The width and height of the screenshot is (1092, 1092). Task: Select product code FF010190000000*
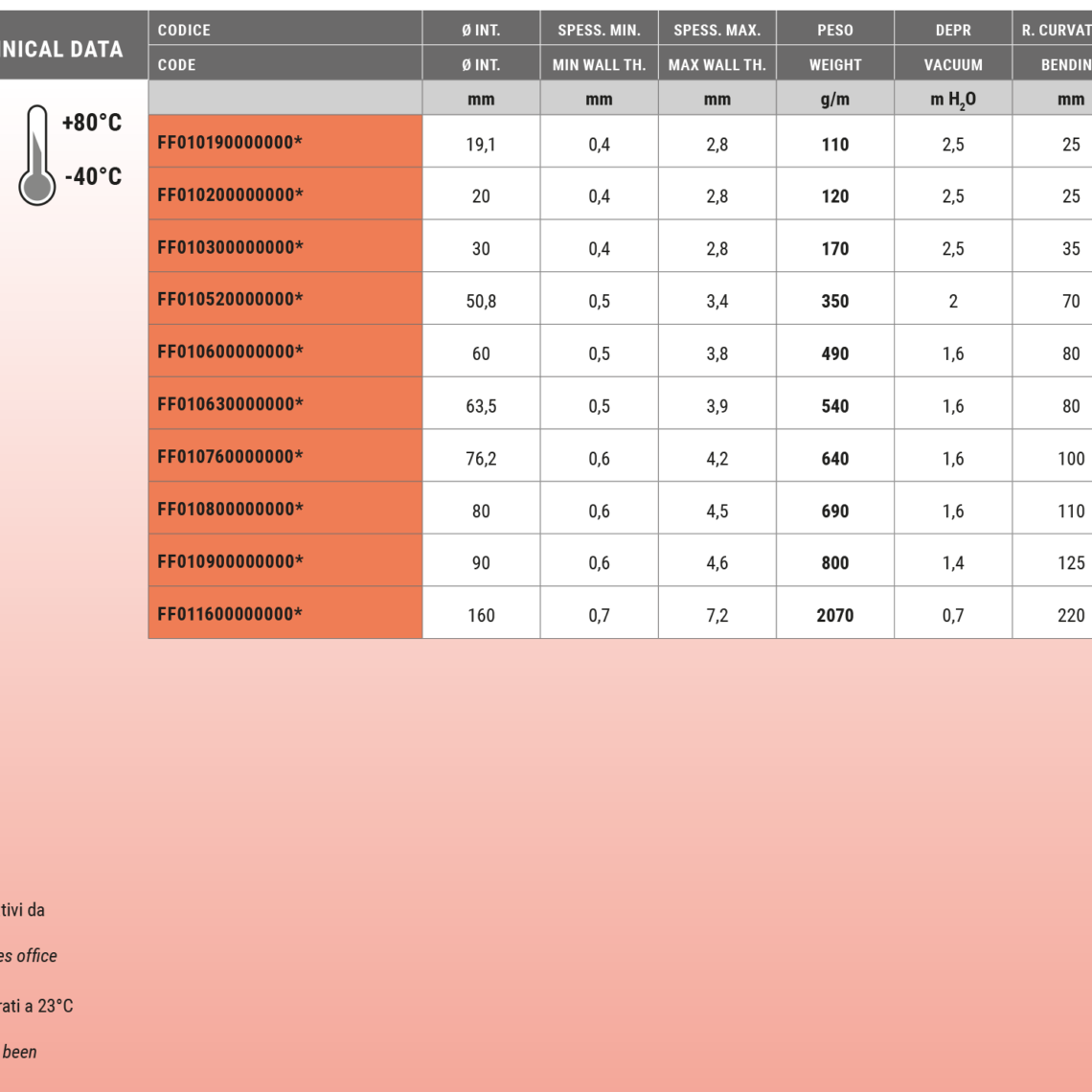[x=230, y=144]
